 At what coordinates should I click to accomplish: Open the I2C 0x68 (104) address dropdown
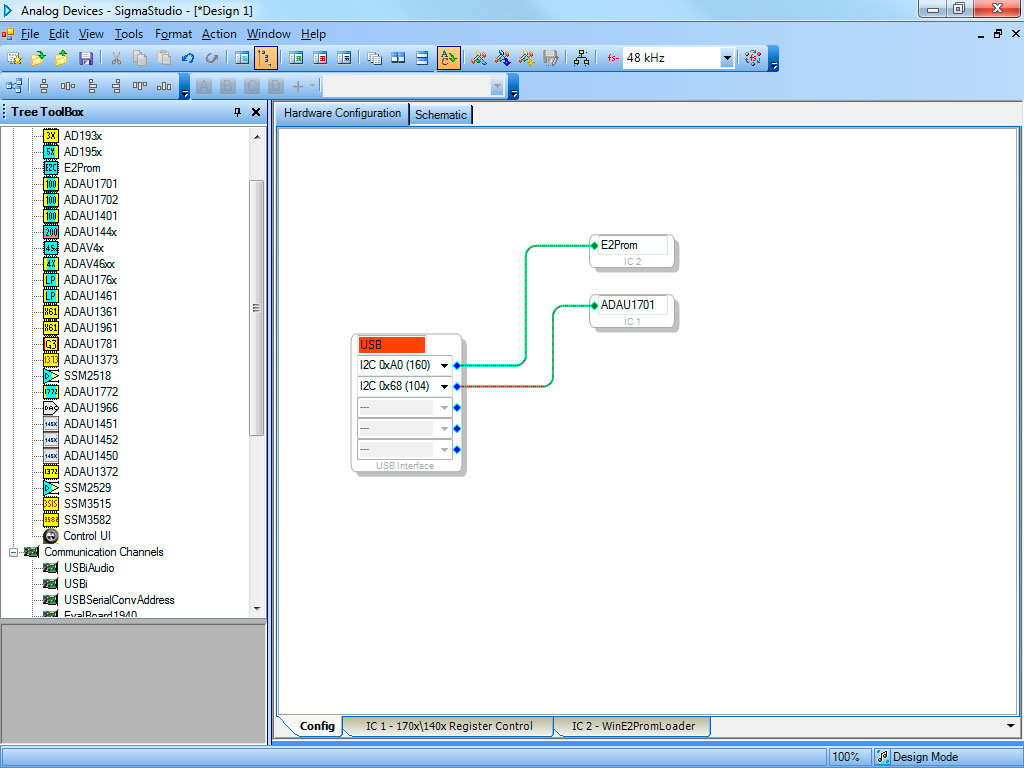coord(444,386)
